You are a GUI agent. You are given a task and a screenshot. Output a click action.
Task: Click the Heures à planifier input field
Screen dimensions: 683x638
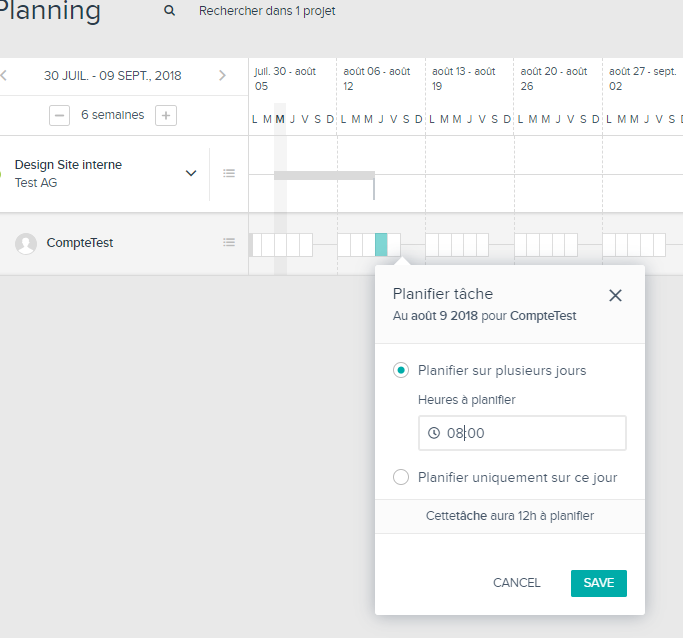(x=522, y=433)
